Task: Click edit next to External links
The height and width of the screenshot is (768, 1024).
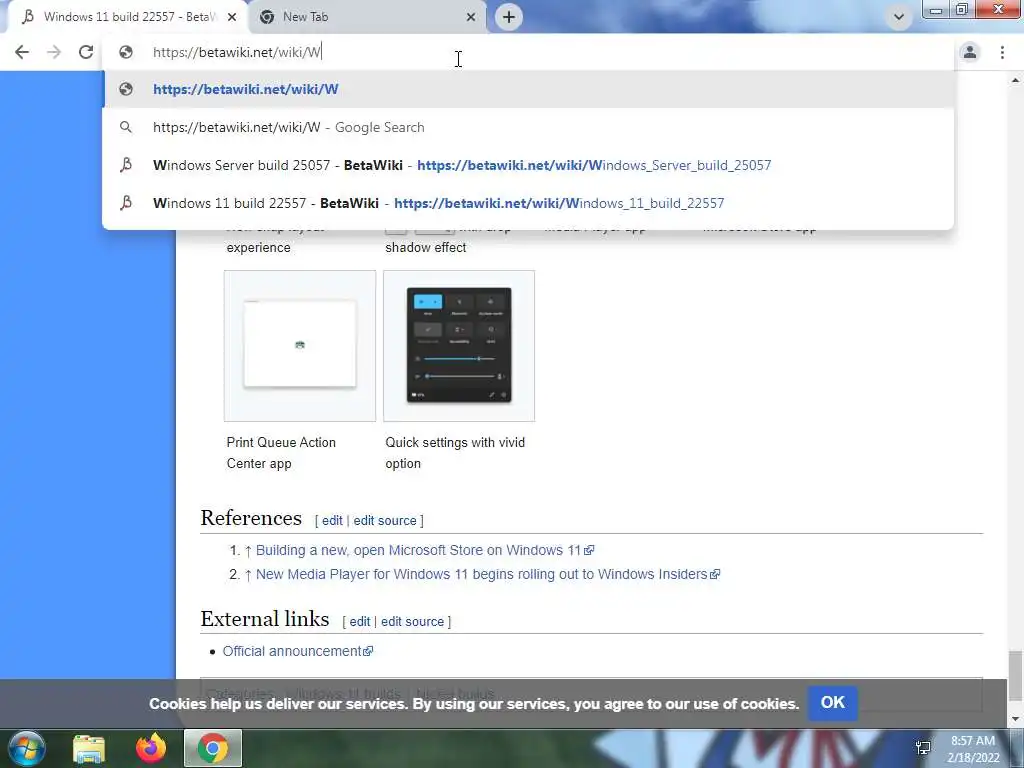Action: click(359, 622)
